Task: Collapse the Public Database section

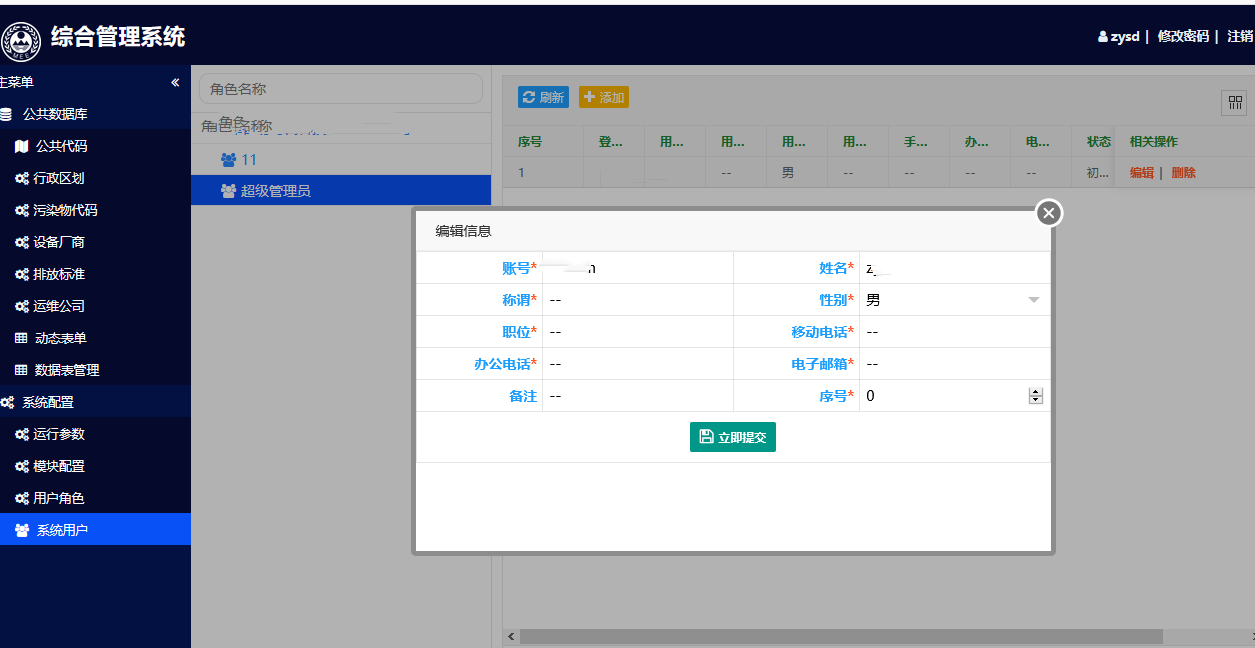Action: (55, 114)
